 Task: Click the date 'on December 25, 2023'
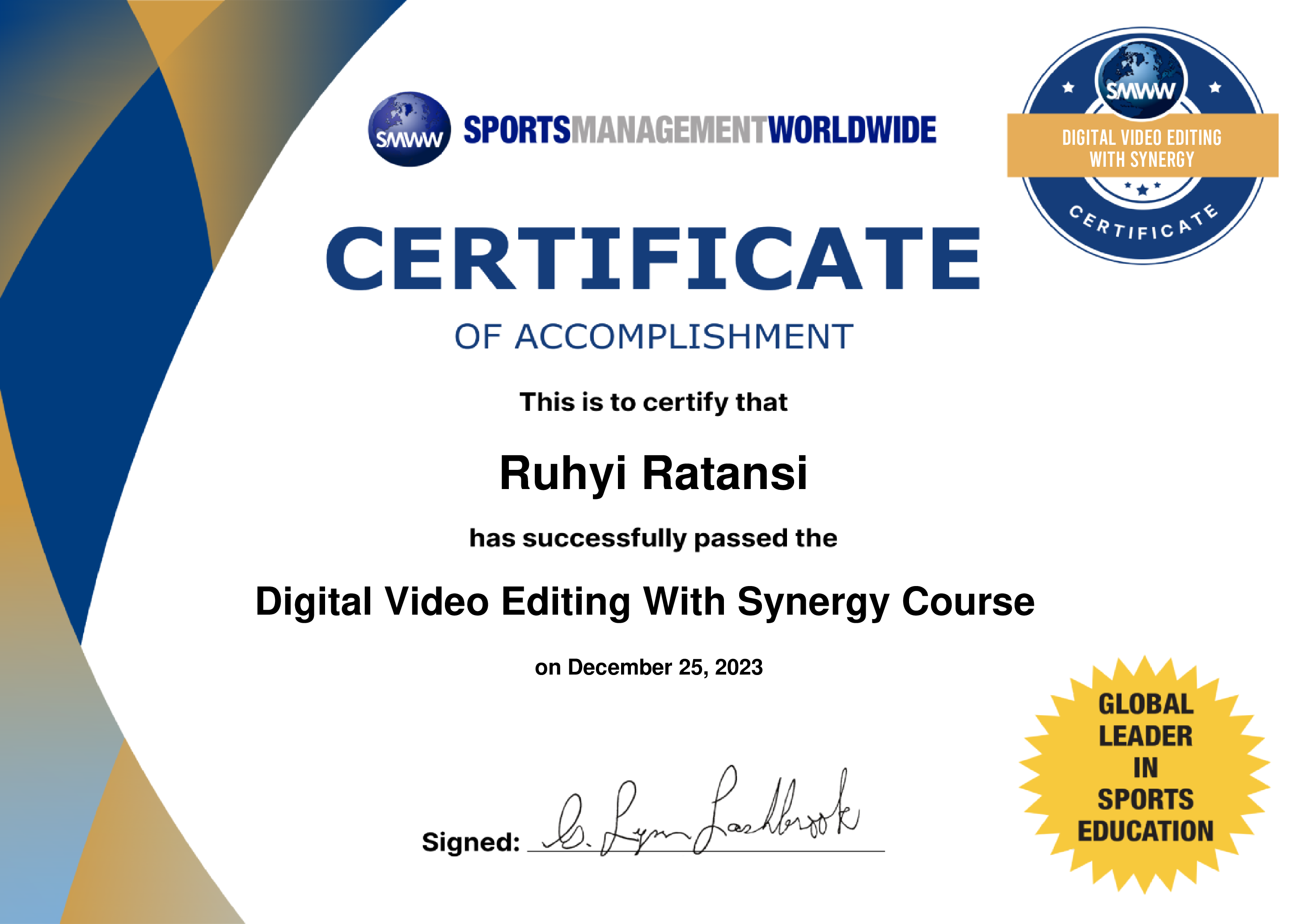648,667
